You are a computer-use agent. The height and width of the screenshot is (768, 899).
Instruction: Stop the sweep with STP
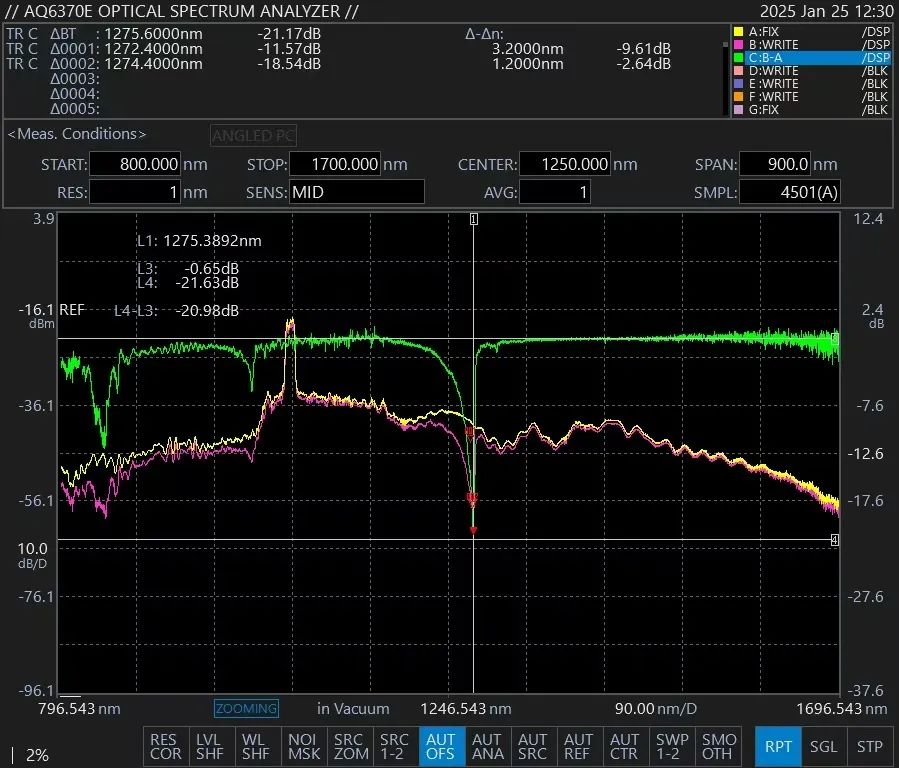pos(870,747)
